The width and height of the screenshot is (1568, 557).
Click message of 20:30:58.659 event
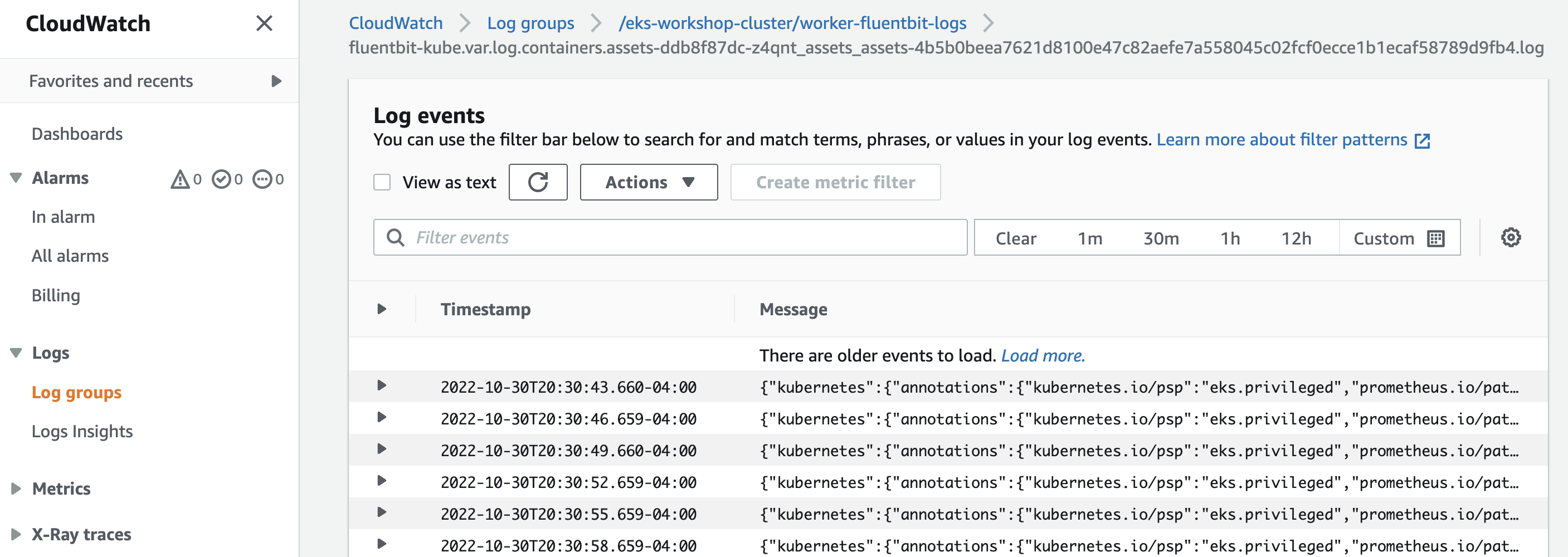coord(1139,545)
